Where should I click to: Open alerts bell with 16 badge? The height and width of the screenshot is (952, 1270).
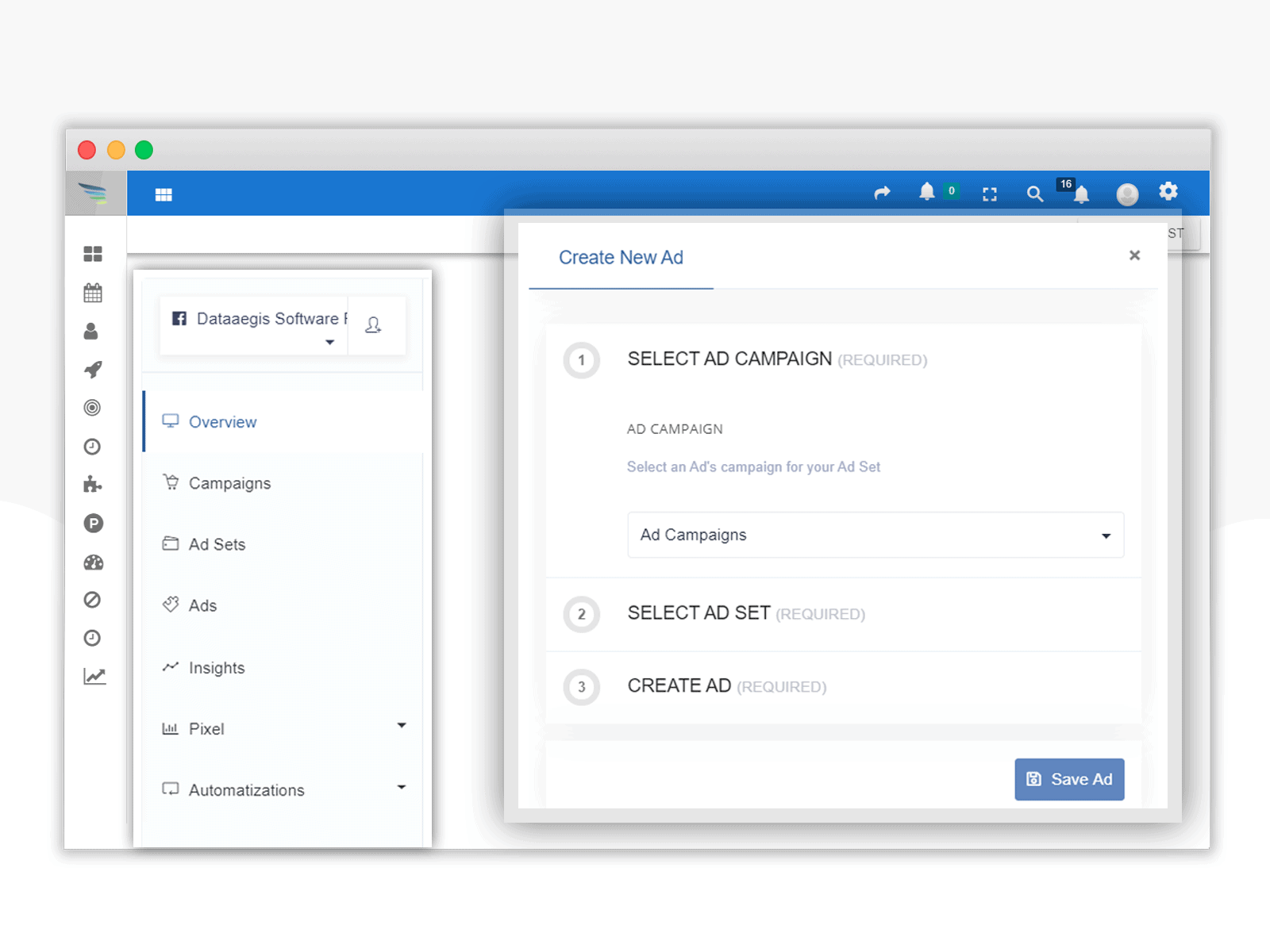(1081, 195)
